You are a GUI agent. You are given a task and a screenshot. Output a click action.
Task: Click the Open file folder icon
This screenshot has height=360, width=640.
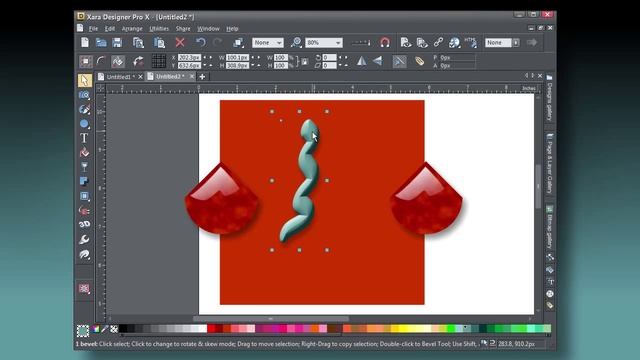pos(101,42)
